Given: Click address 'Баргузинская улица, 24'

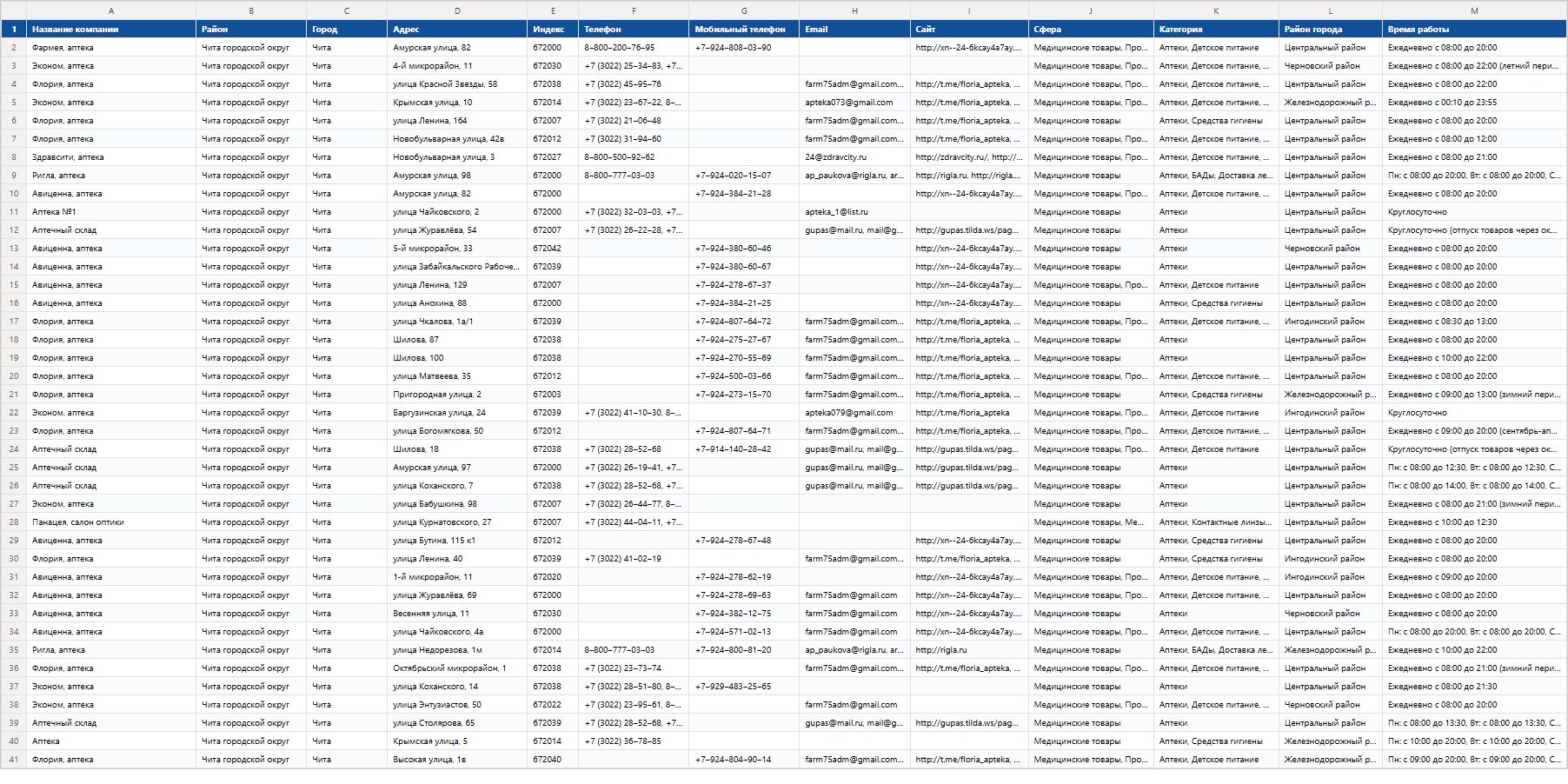Looking at the screenshot, I should tap(457, 413).
